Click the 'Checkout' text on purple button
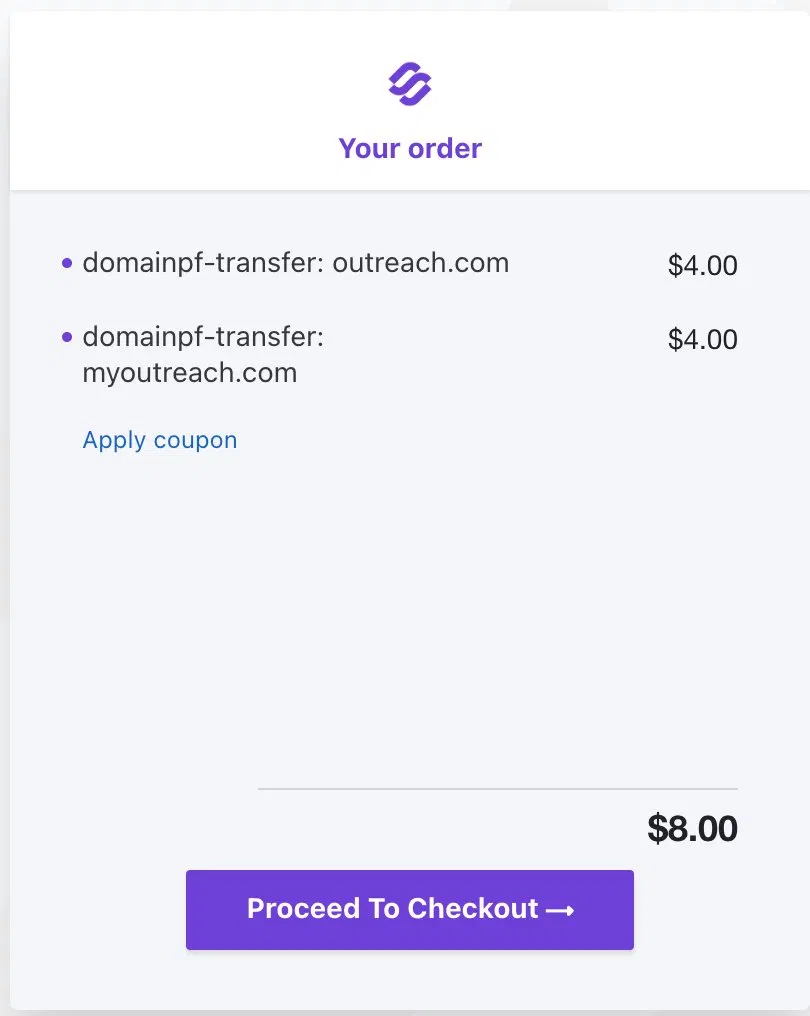Image resolution: width=810 pixels, height=1016 pixels. click(473, 908)
